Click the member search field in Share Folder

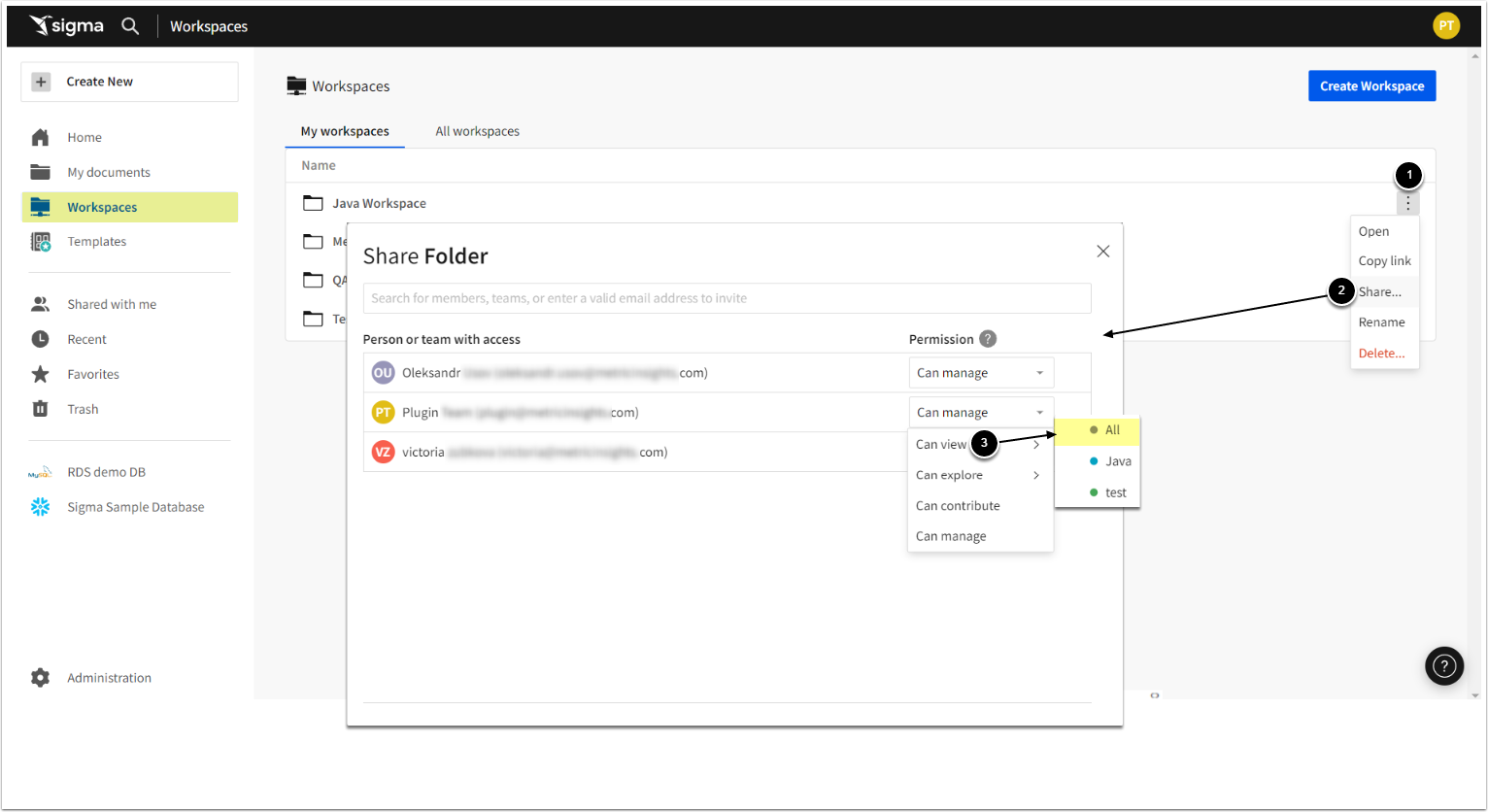(727, 298)
